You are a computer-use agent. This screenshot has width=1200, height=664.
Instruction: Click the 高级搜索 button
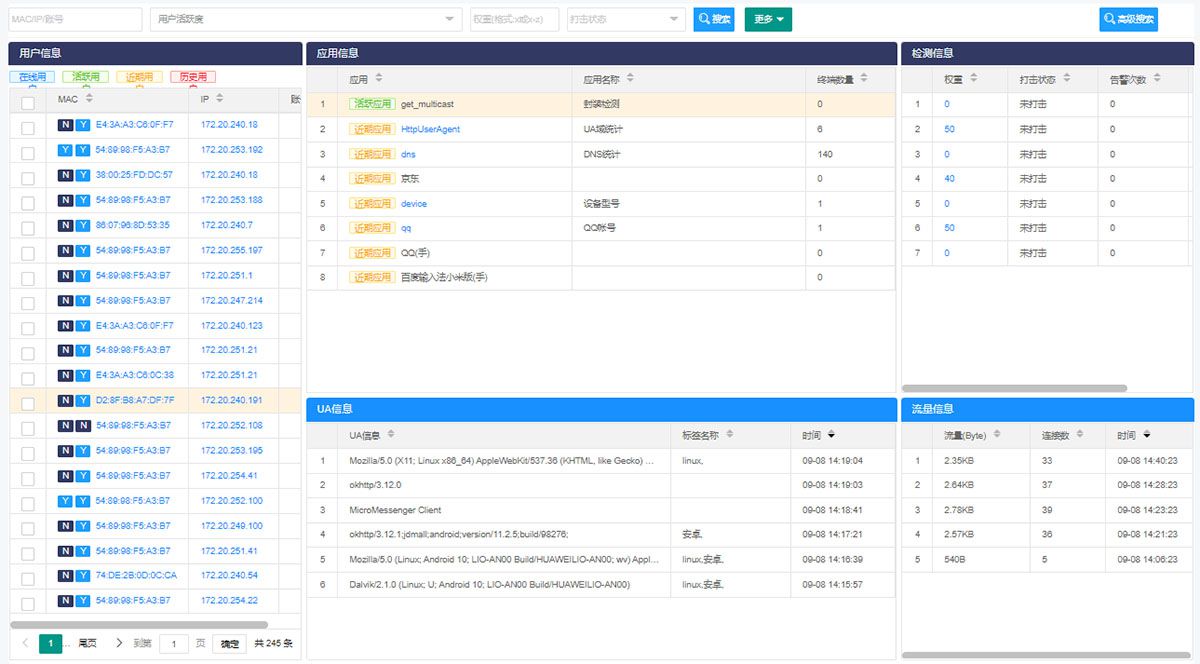coord(1128,19)
